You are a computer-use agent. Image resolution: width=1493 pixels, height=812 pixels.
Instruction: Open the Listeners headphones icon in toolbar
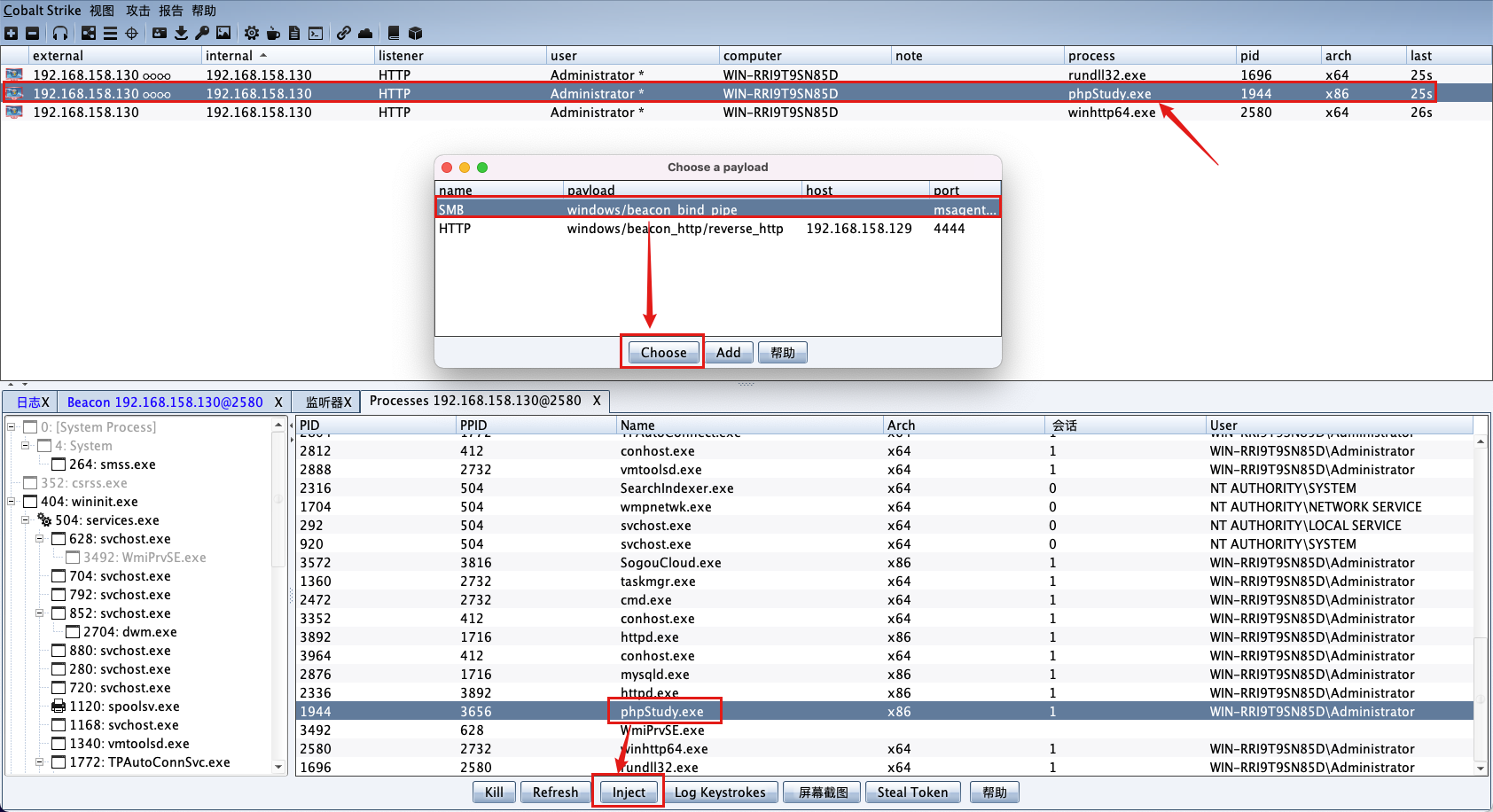[60, 33]
